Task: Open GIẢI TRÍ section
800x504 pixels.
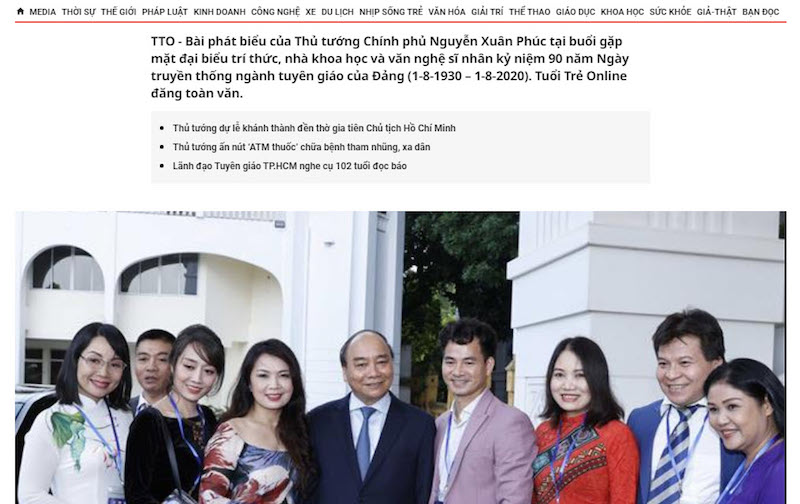Action: coord(487,12)
